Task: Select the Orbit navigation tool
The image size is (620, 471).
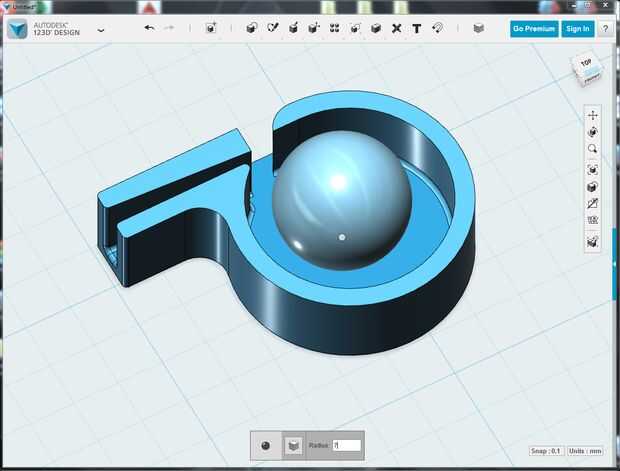Action: click(592, 132)
